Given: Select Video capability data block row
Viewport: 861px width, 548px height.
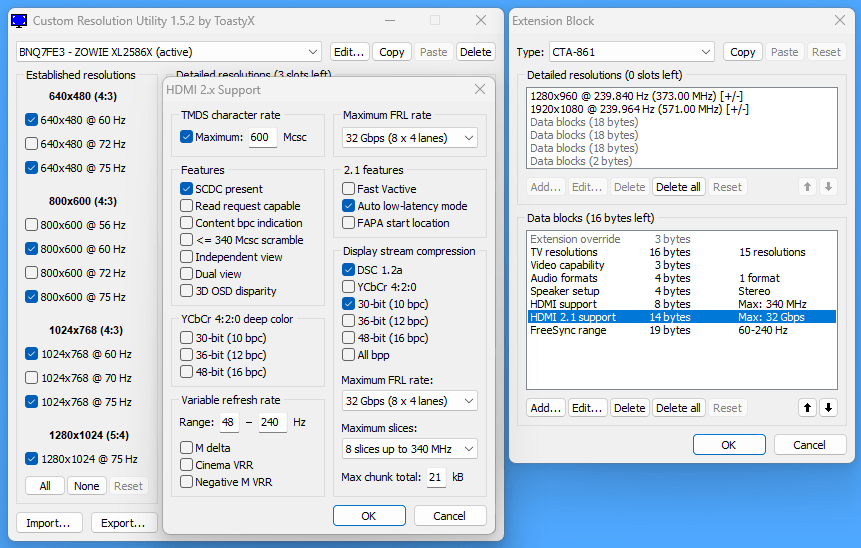Looking at the screenshot, I should tap(681, 265).
